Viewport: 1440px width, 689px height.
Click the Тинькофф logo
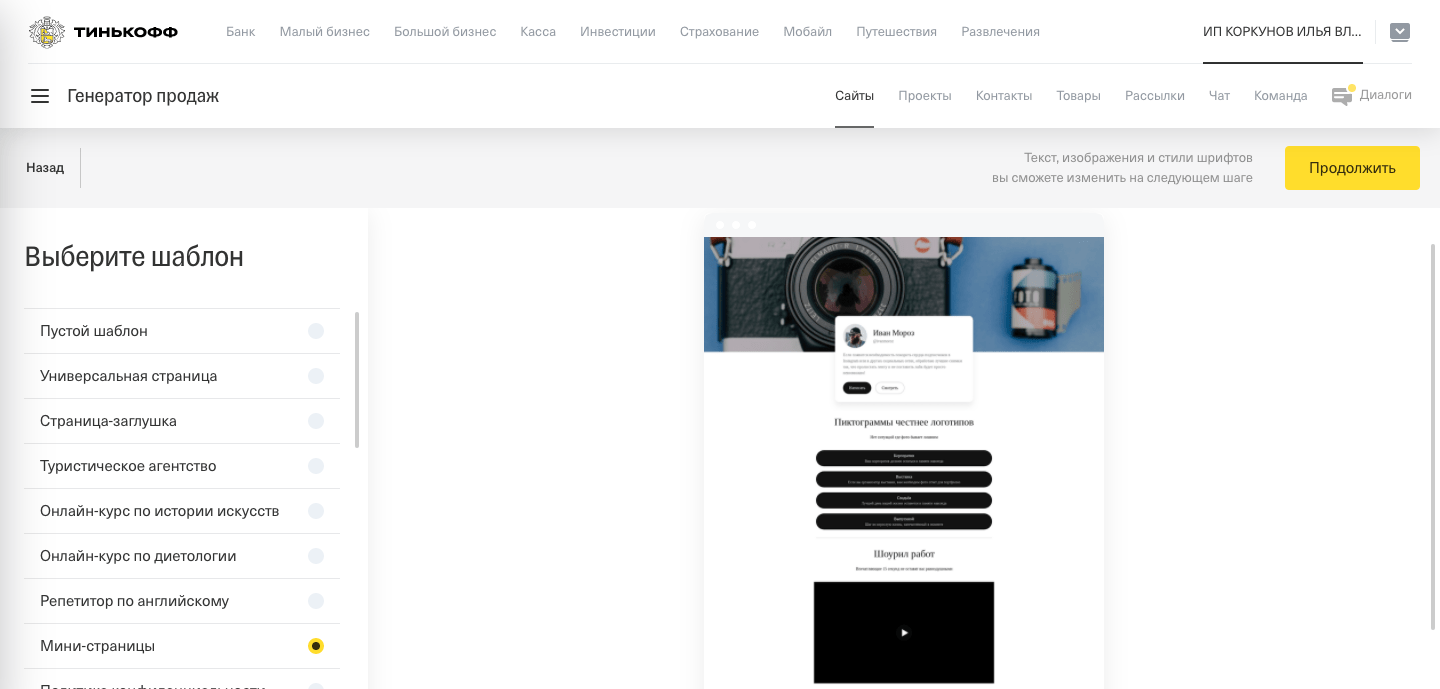click(x=104, y=32)
